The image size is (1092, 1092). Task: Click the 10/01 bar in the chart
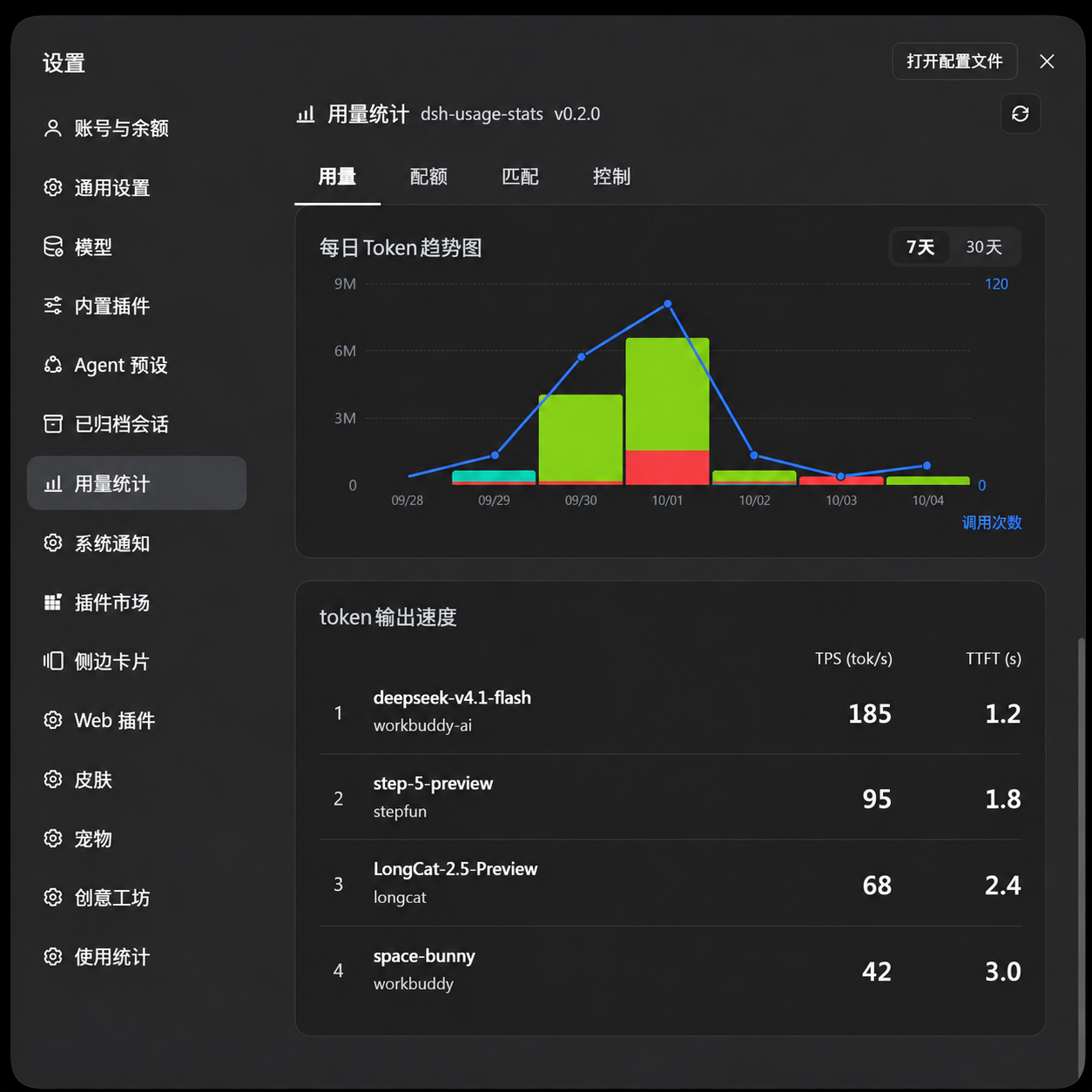667,411
